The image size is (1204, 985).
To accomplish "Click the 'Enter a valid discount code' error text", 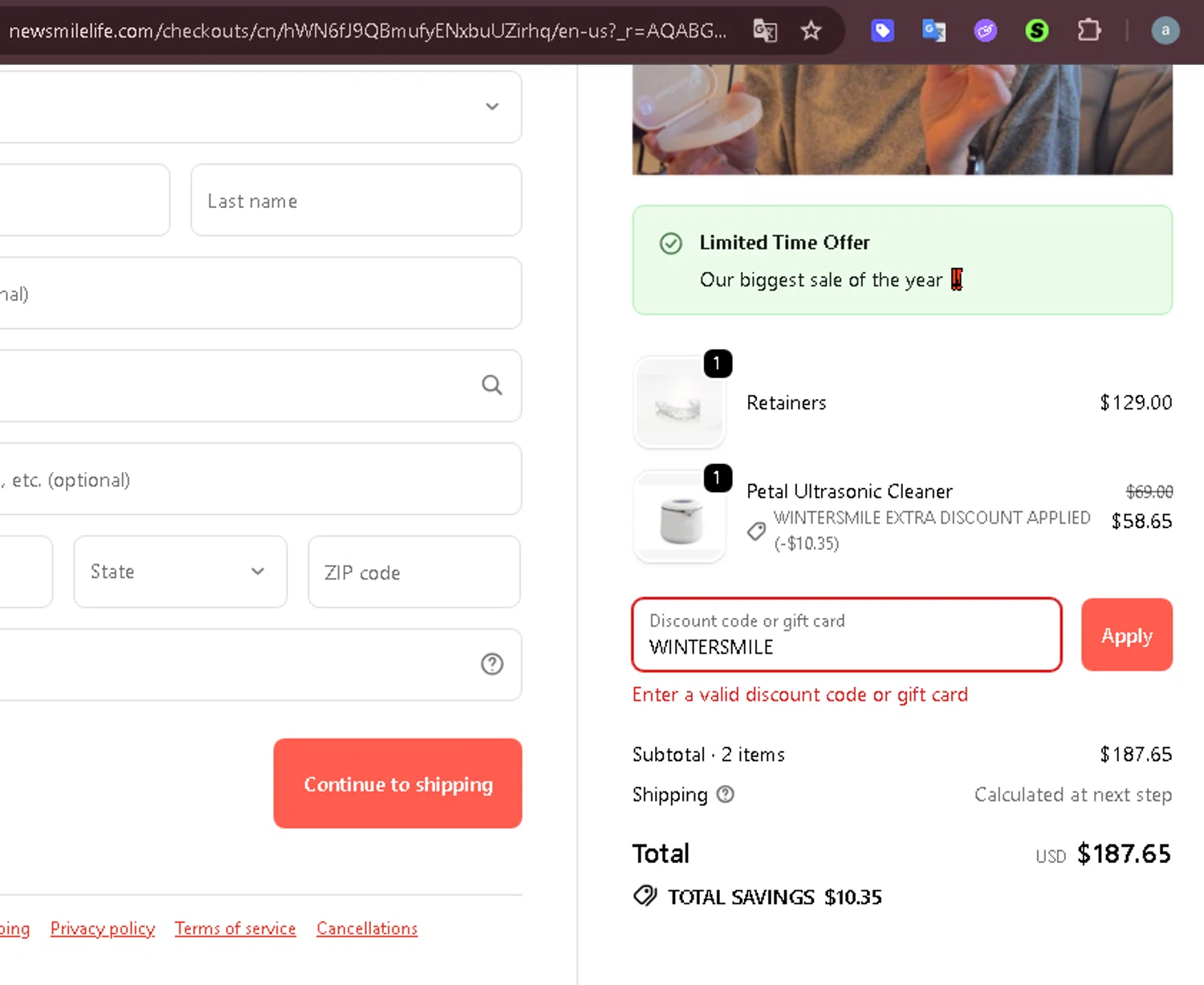I will click(x=800, y=694).
